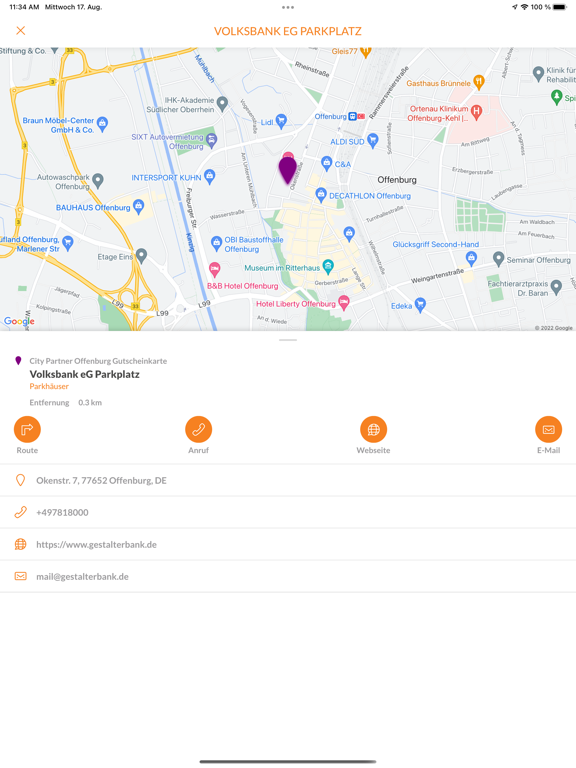576x768 pixels.
Task: Tap the Autowaschpark Offenburg marker
Action: pyautogui.click(x=98, y=181)
